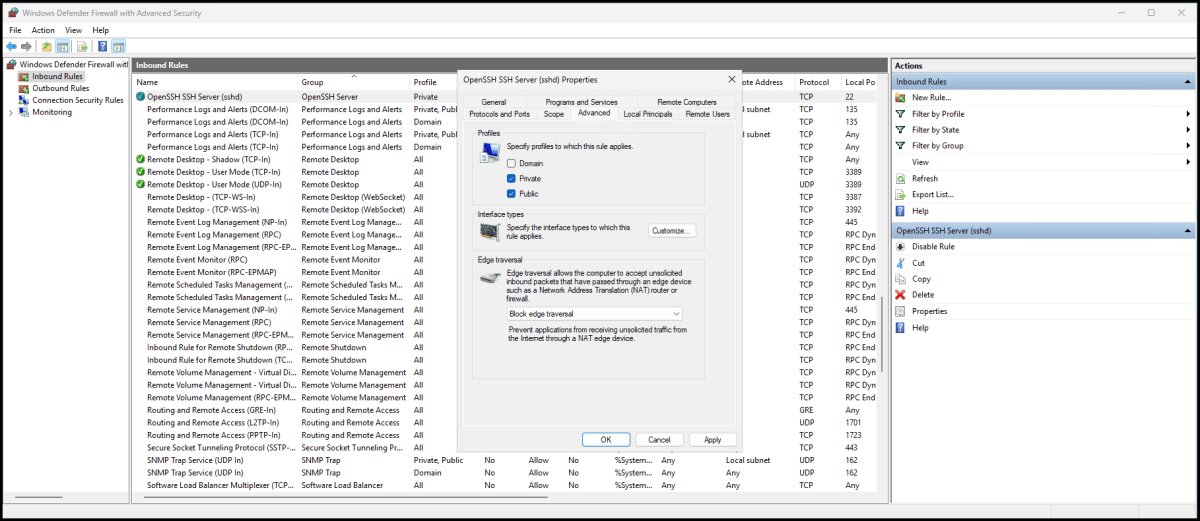Click Refresh in the Actions pane
The height and width of the screenshot is (521, 1200).
924,178
